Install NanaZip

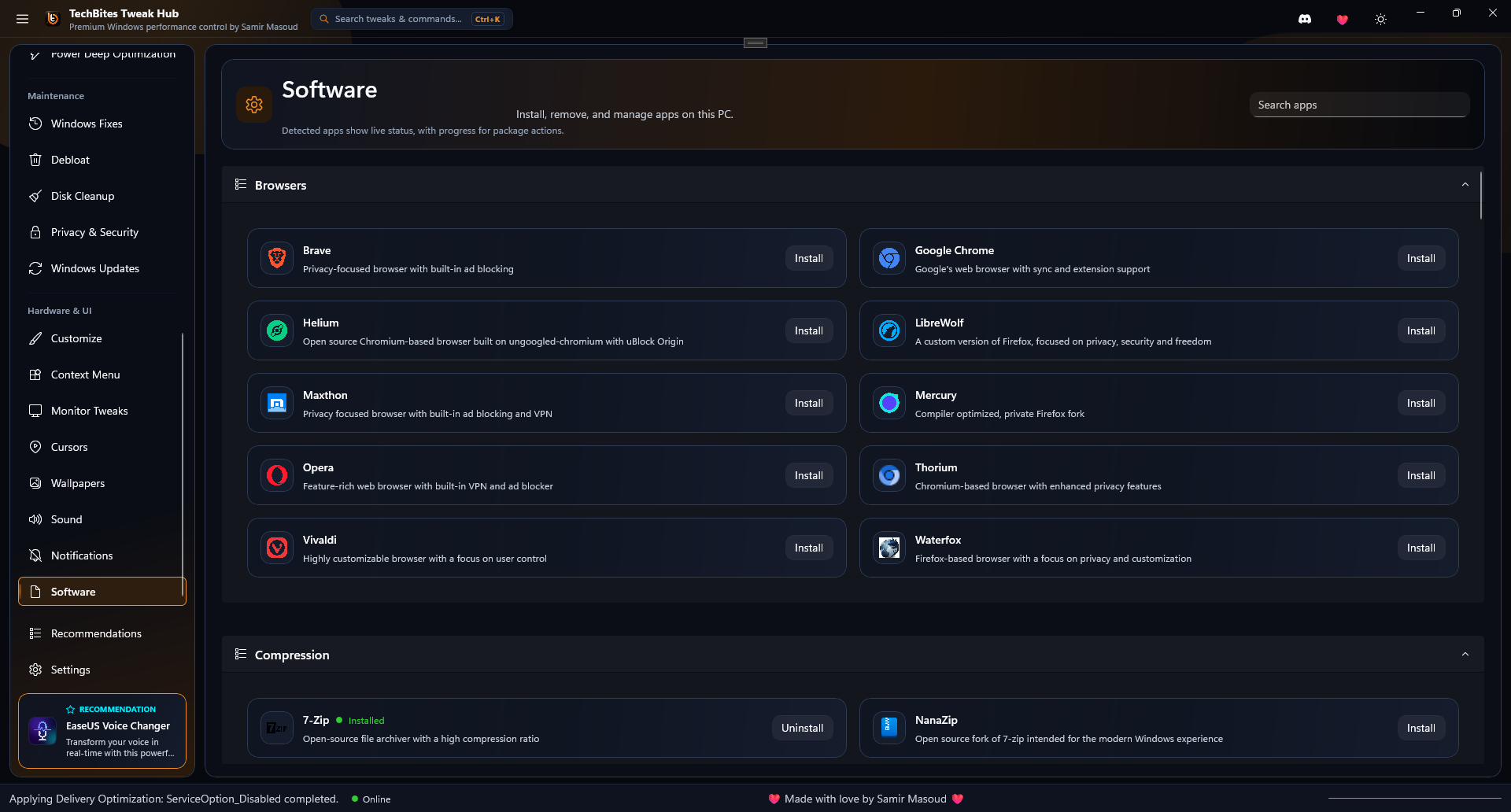(x=1421, y=728)
